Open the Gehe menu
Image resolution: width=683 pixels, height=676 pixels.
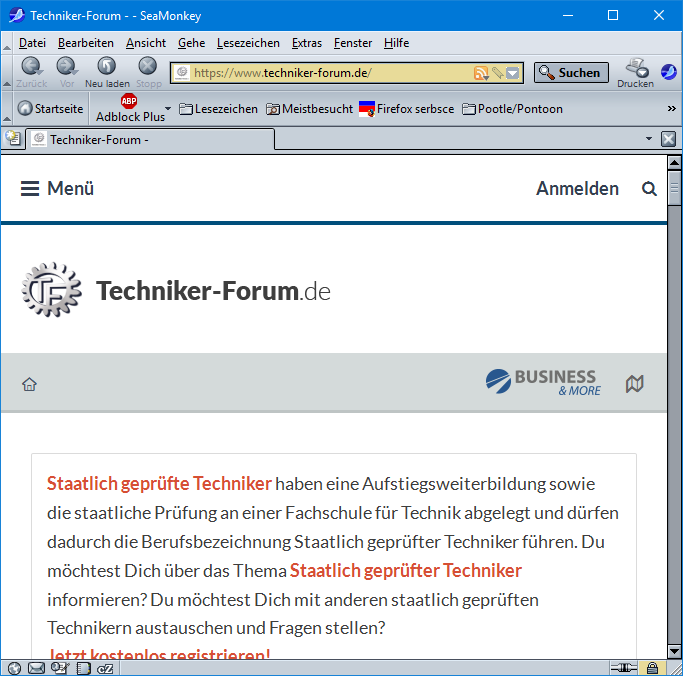click(x=192, y=43)
